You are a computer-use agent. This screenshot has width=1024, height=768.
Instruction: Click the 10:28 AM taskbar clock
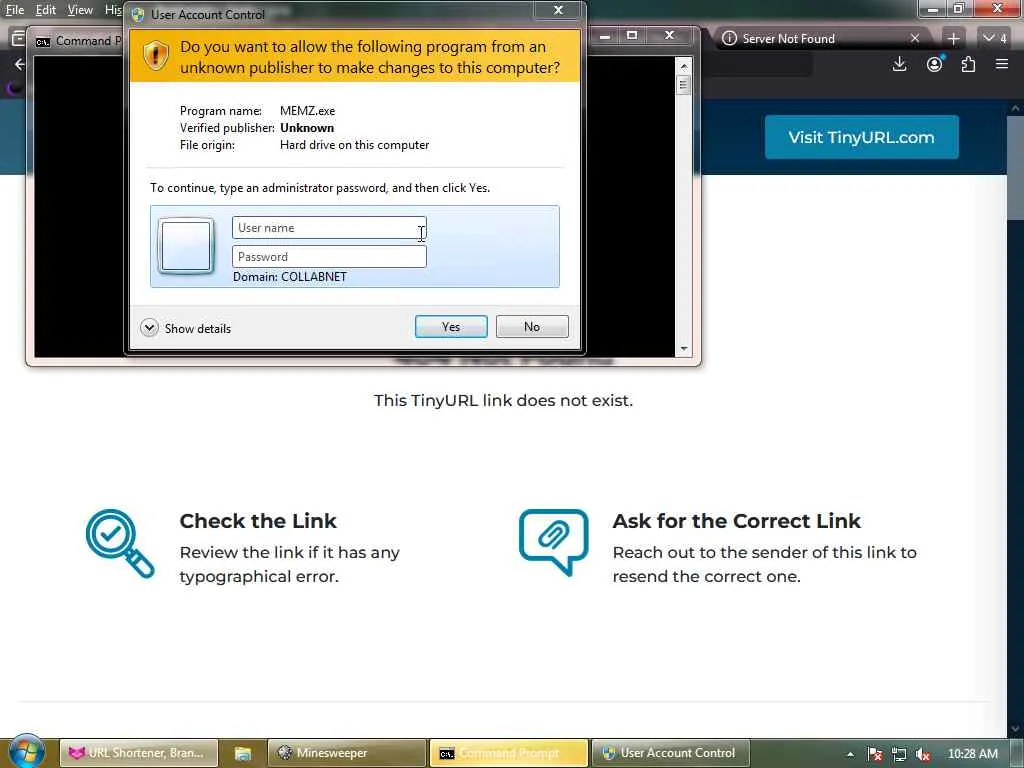point(972,754)
